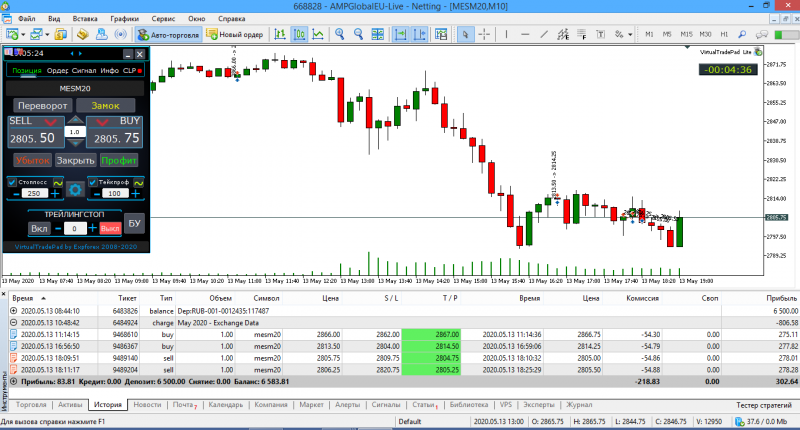Select the crosshair tool
Screen dimensions: 800x430
[484, 34]
